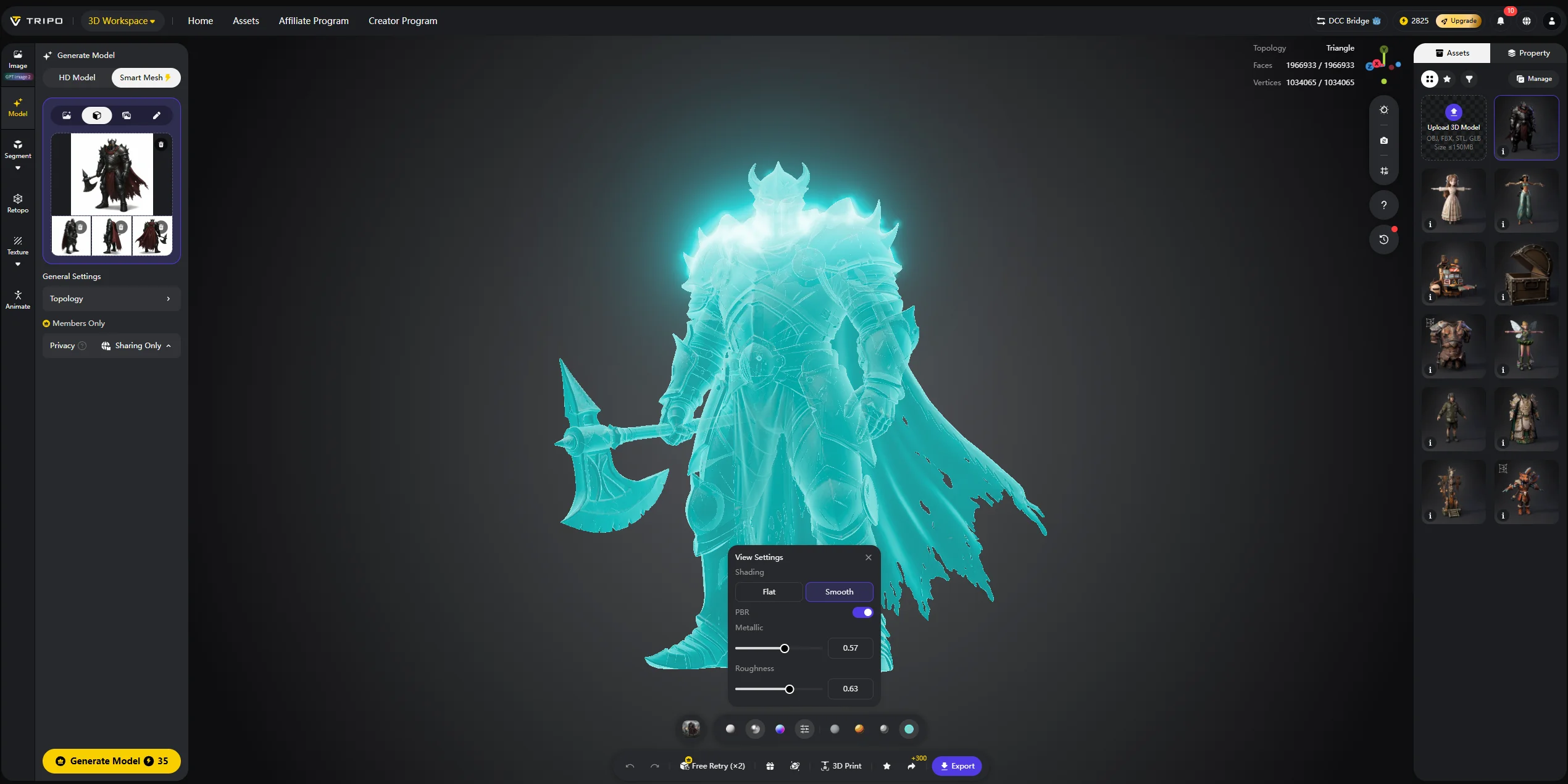The width and height of the screenshot is (1568, 784).
Task: Open the history clock icon
Action: (x=1384, y=240)
